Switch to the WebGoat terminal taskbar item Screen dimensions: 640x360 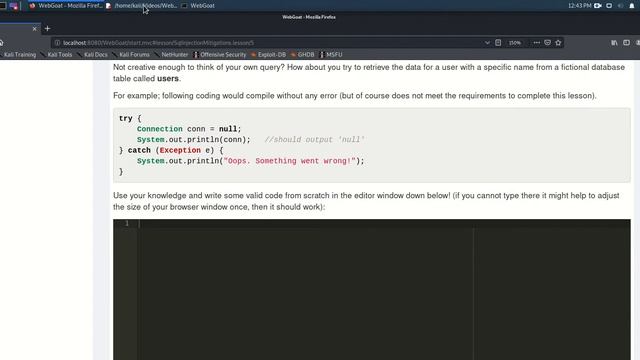pos(198,6)
